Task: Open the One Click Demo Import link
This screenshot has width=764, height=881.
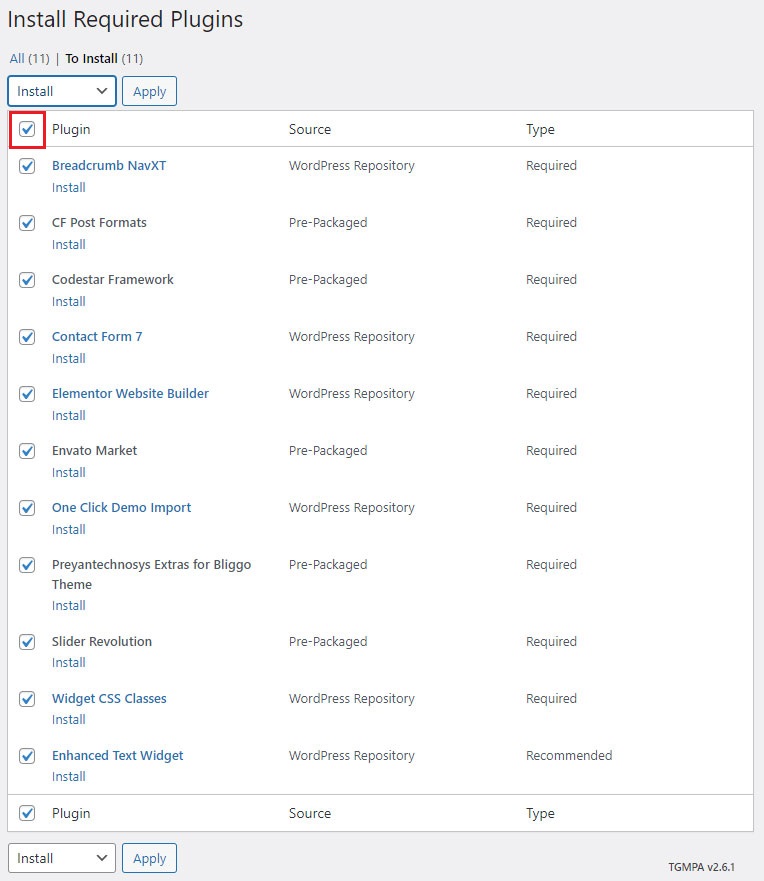Action: (x=121, y=507)
